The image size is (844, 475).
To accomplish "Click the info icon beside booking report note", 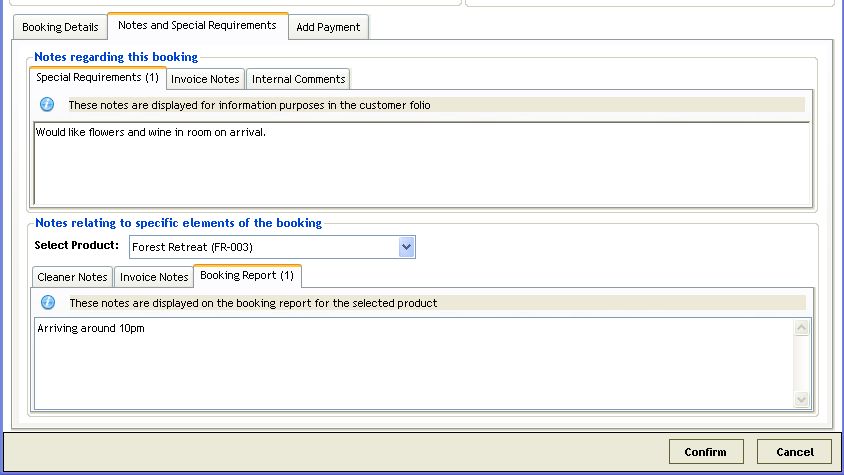I will click(48, 303).
